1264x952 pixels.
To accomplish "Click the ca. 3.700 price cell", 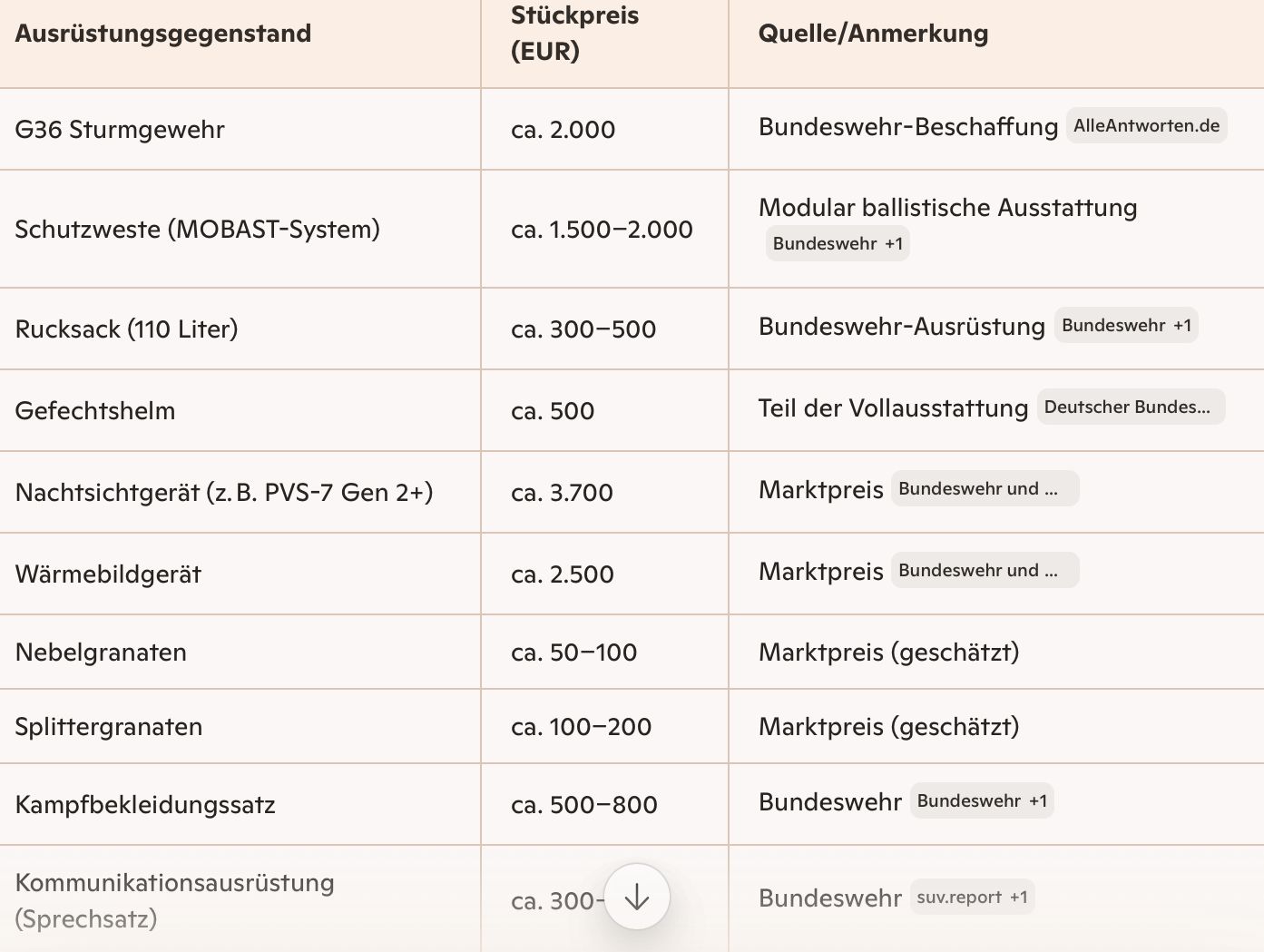I will [562, 493].
